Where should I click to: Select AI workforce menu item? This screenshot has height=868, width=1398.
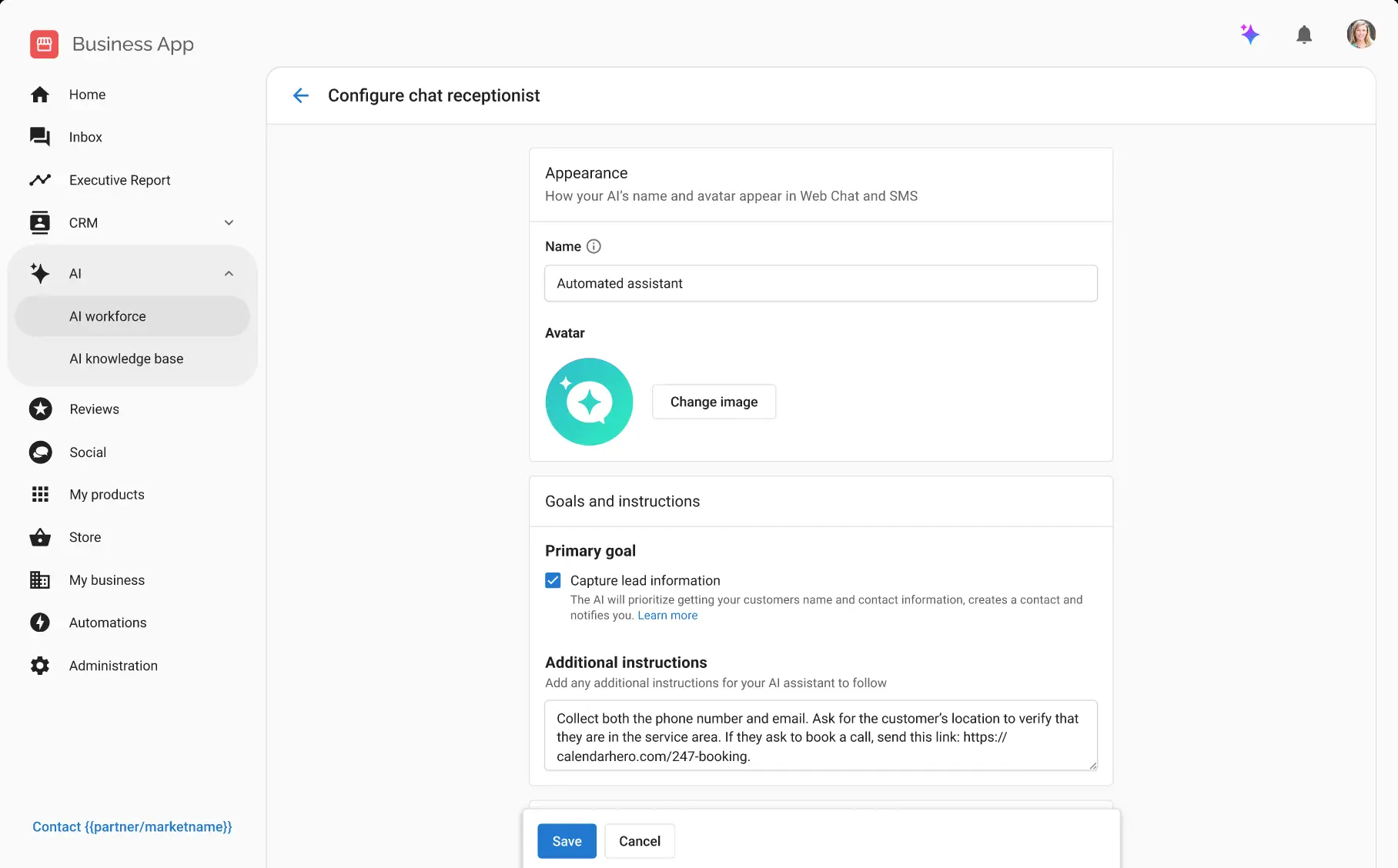point(108,316)
